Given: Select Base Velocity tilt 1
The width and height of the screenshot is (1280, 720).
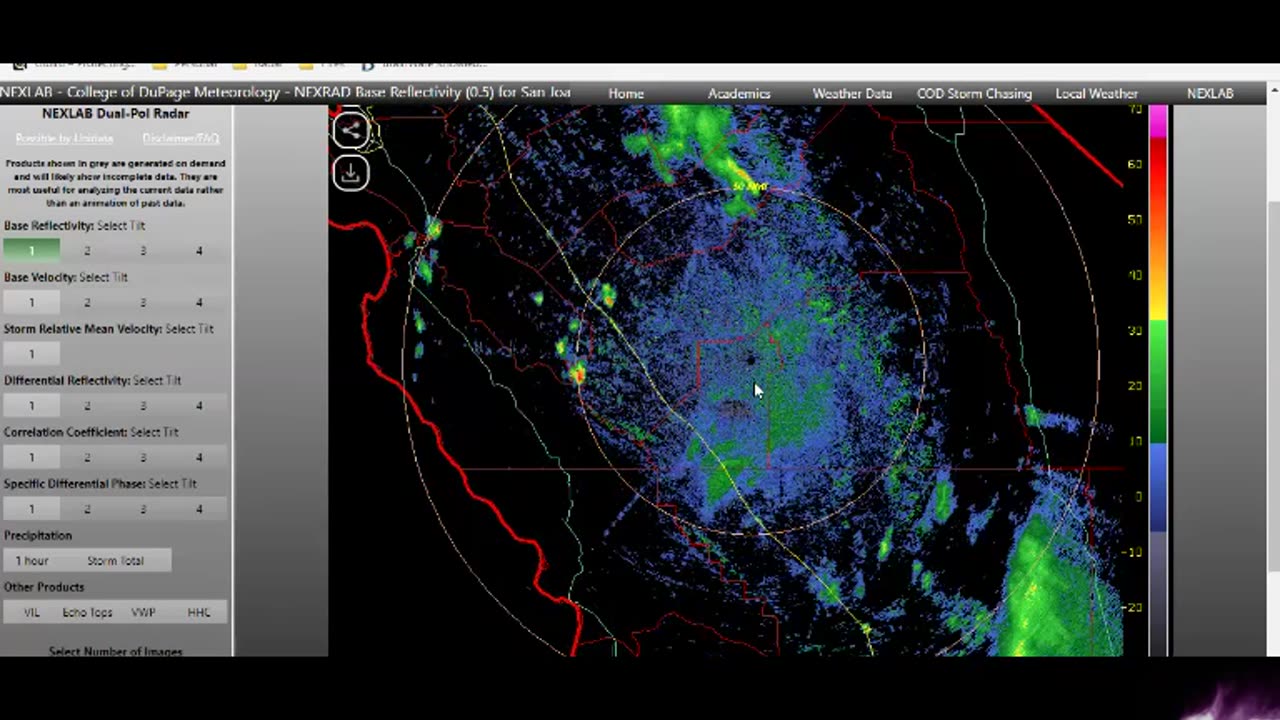Looking at the screenshot, I should [x=31, y=302].
